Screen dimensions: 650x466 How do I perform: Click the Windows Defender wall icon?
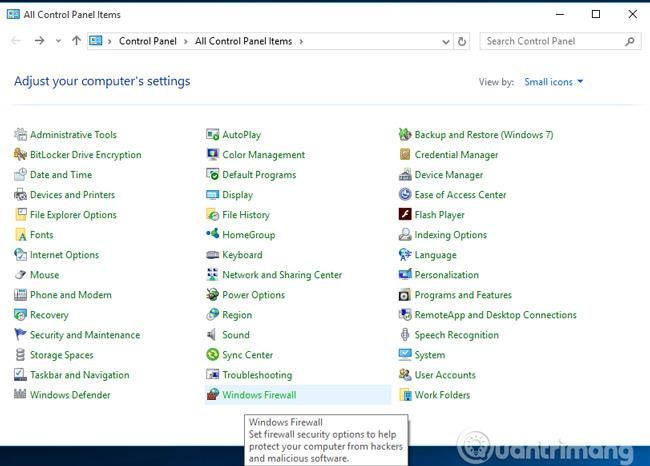click(x=20, y=394)
